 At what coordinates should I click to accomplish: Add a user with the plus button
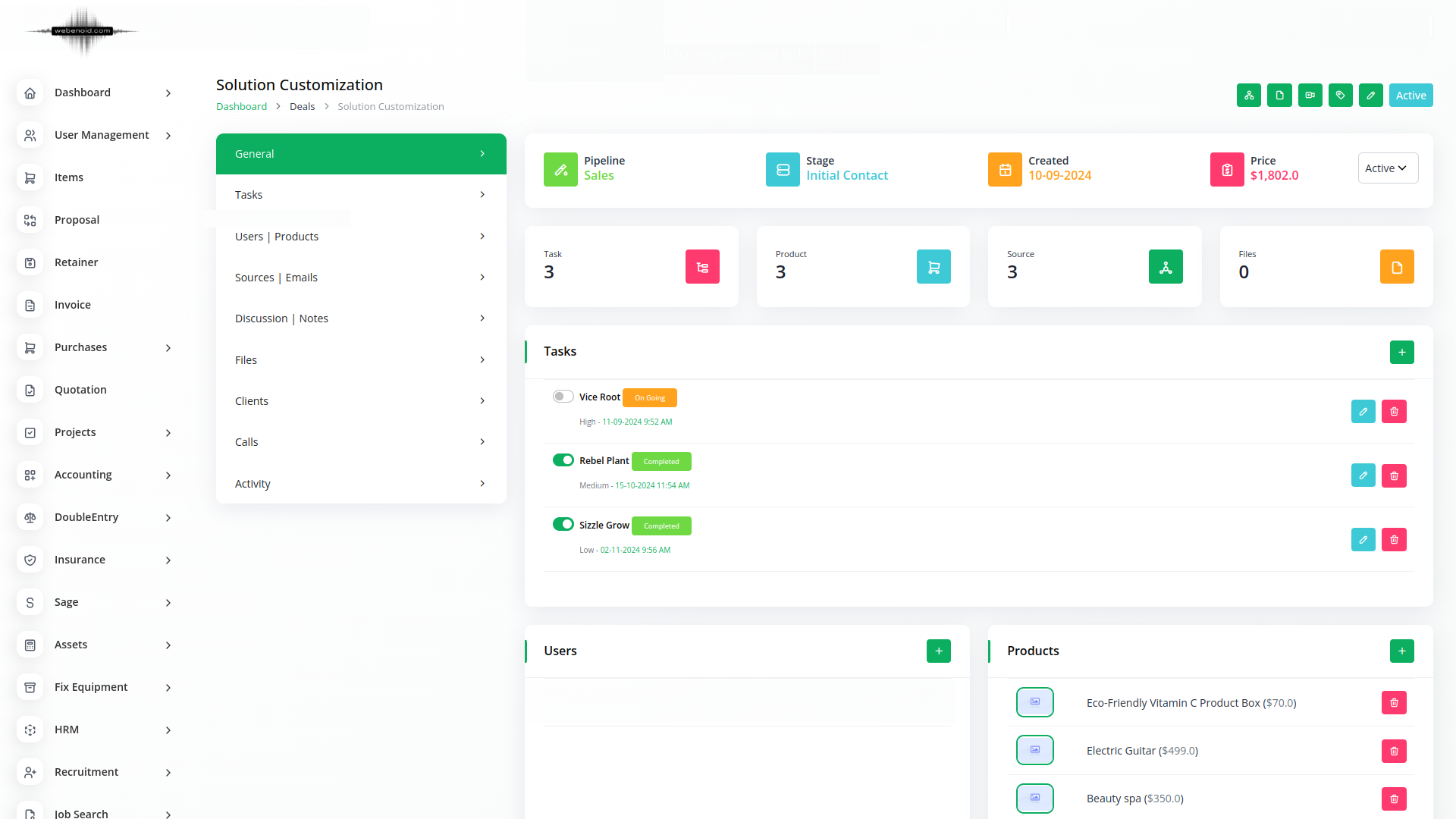[938, 651]
